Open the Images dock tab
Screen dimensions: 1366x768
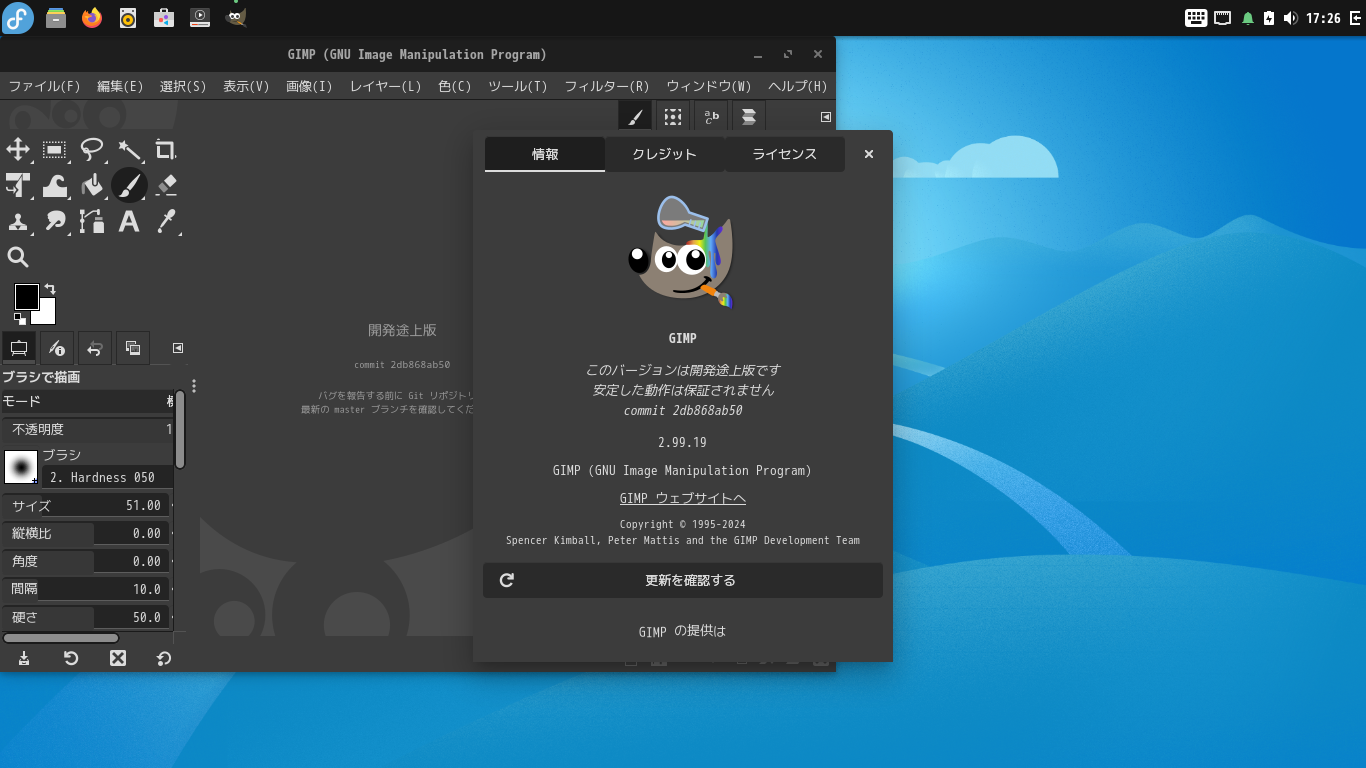133,348
